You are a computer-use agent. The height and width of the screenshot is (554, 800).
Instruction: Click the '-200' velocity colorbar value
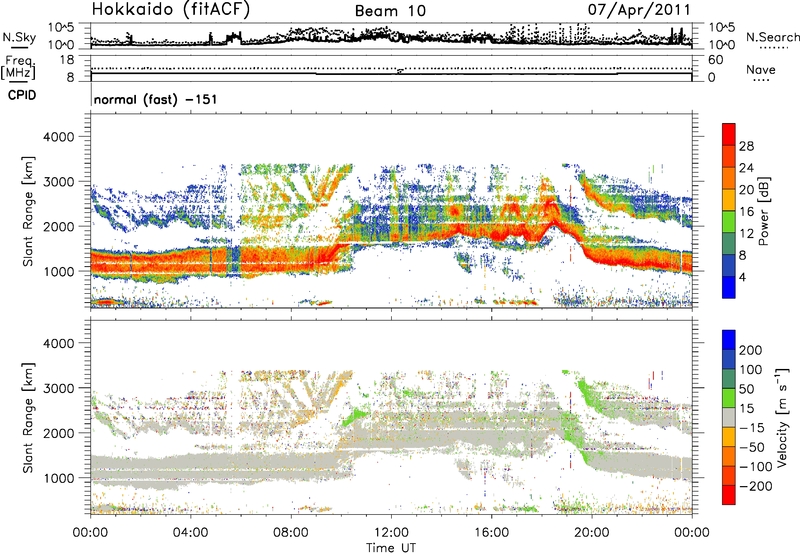pos(756,486)
